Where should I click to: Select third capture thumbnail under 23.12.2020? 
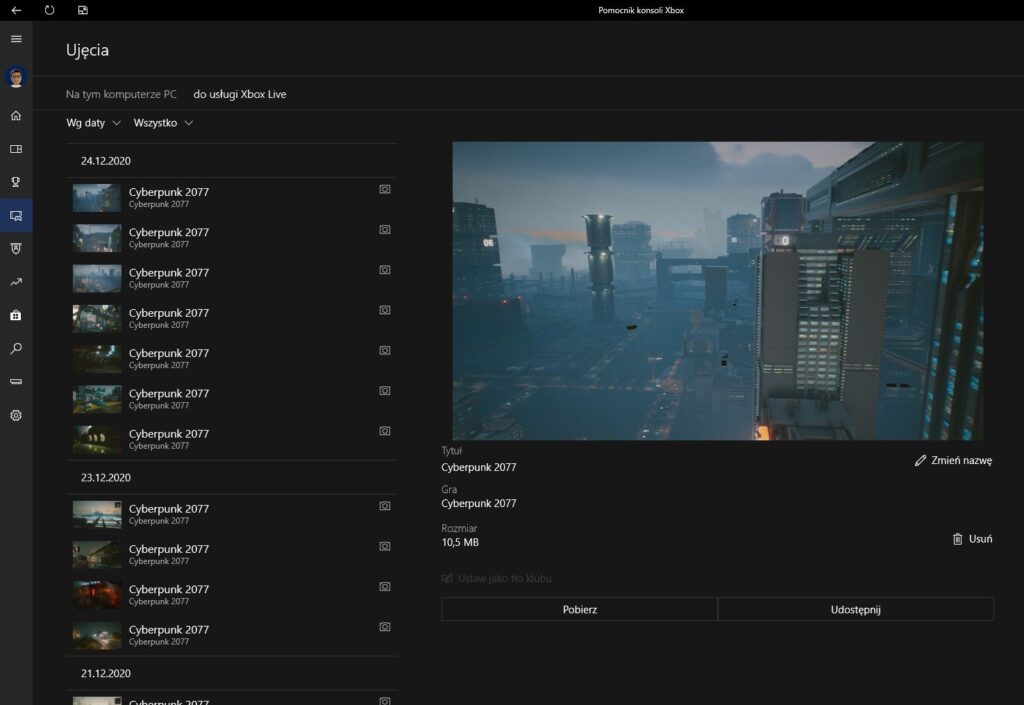pos(97,595)
